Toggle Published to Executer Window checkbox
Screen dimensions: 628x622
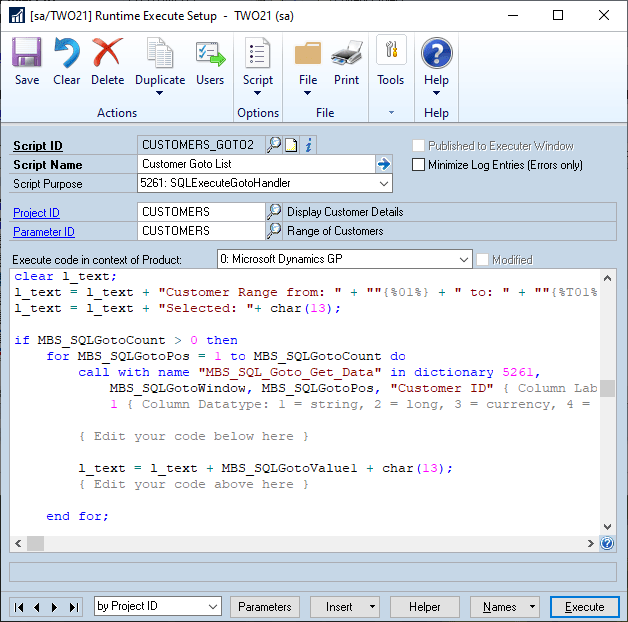point(418,145)
